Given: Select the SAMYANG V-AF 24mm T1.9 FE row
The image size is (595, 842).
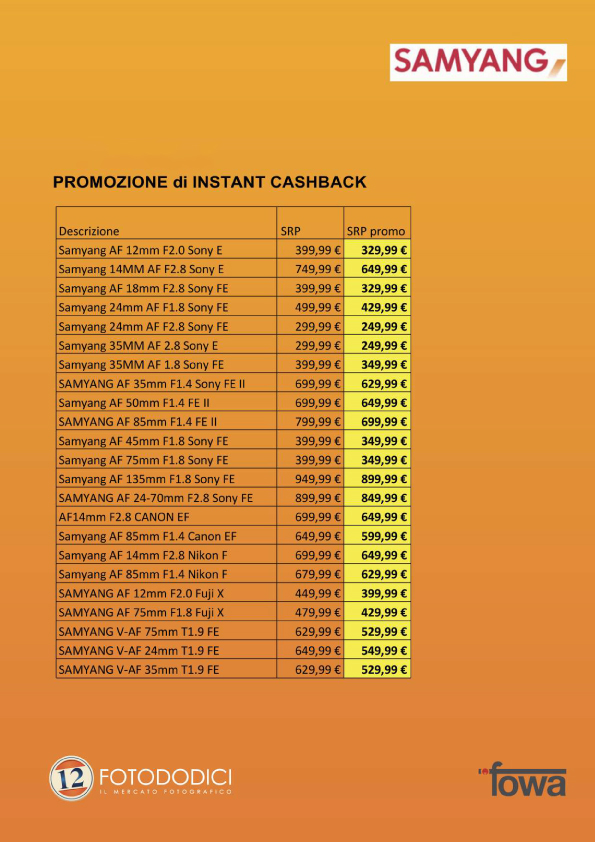Looking at the screenshot, I should [234, 650].
